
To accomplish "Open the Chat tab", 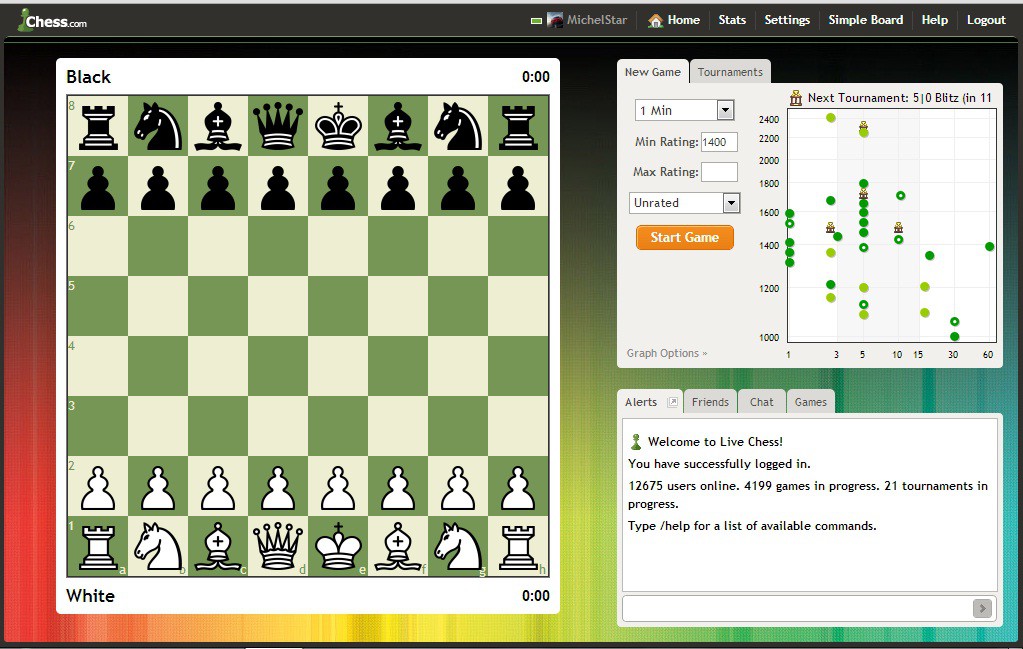I will tap(761, 402).
